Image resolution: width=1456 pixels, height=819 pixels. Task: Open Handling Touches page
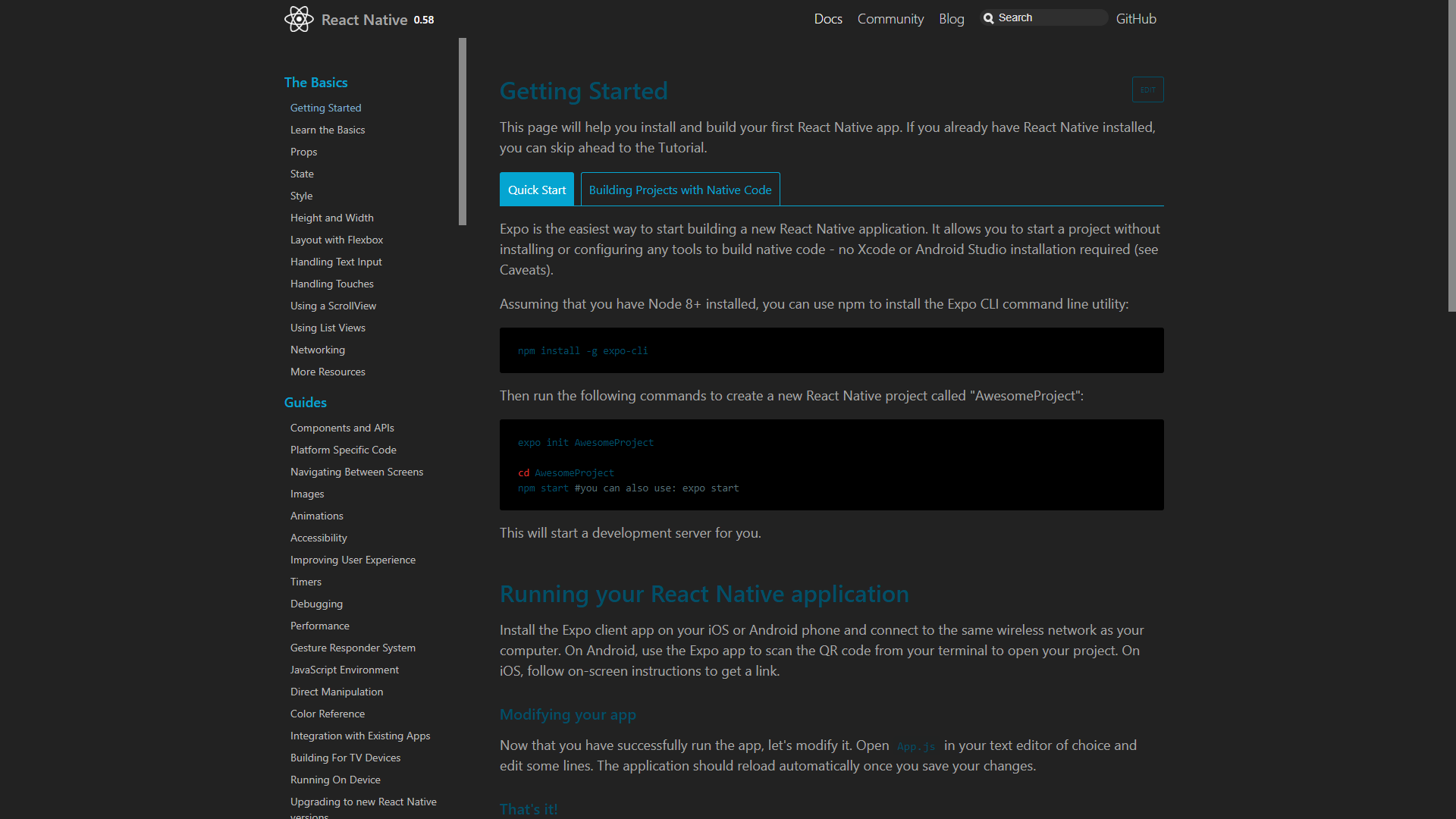[x=332, y=284]
